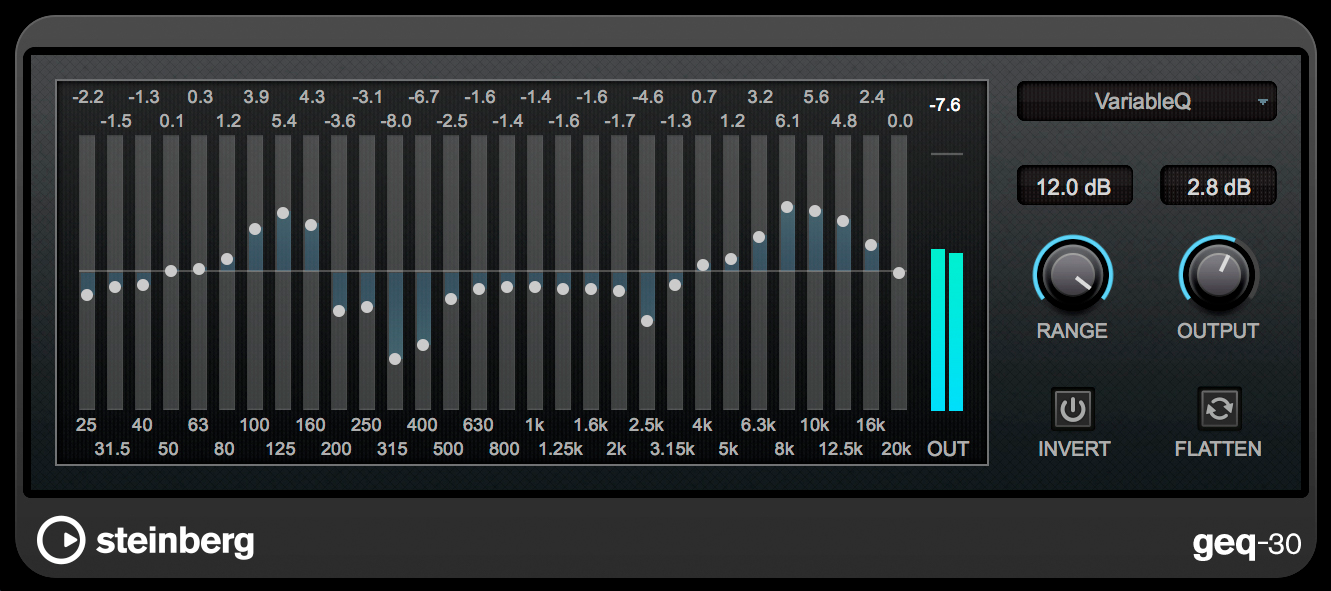Click the '0.0' gain value
Viewport: 1331px width, 591px height.
(900, 121)
